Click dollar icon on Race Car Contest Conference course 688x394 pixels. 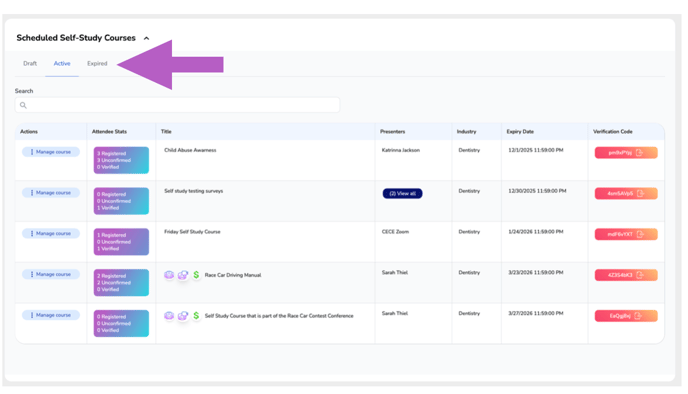click(x=196, y=315)
